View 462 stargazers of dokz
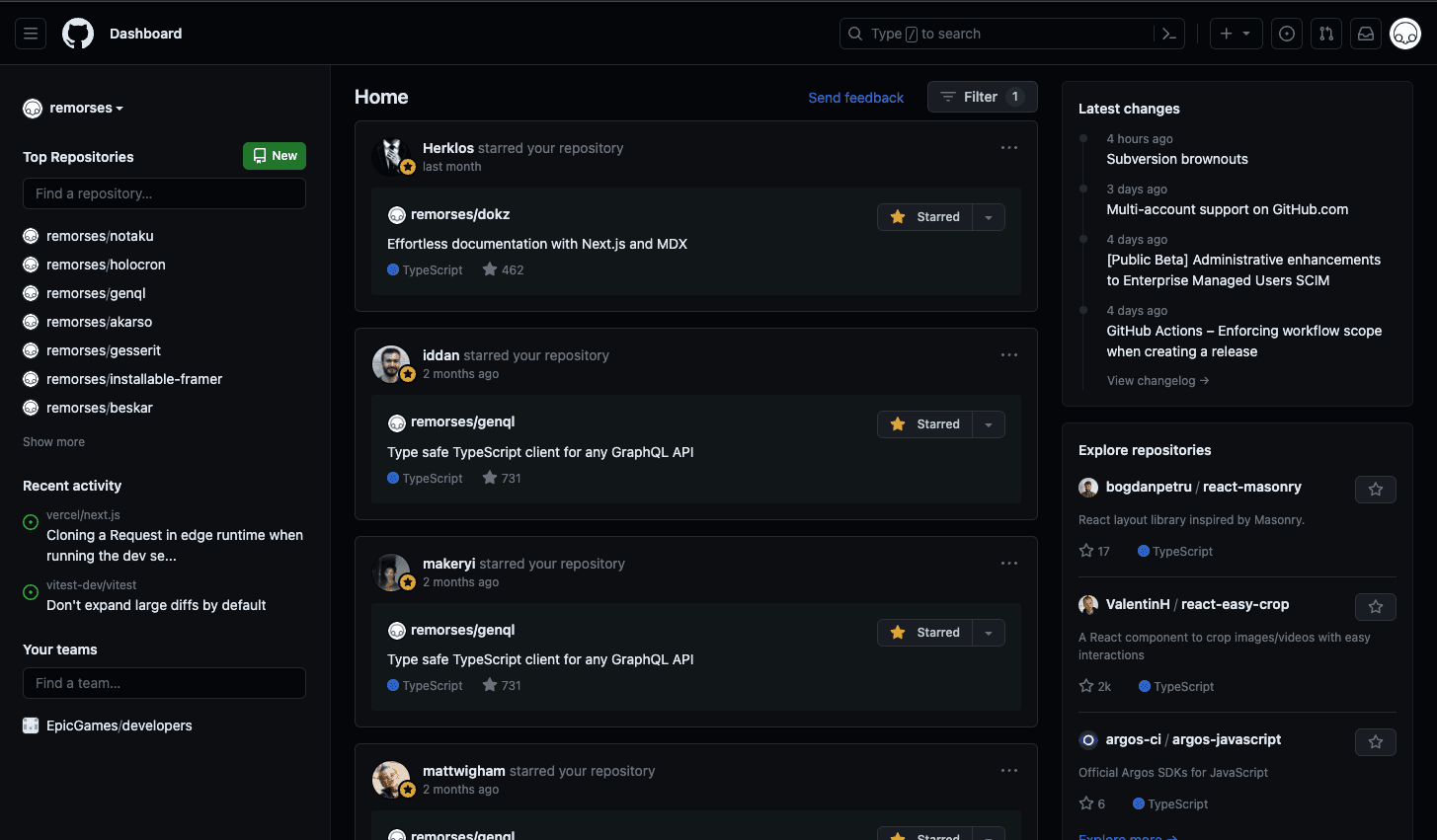The width and height of the screenshot is (1437, 840). 504,269
